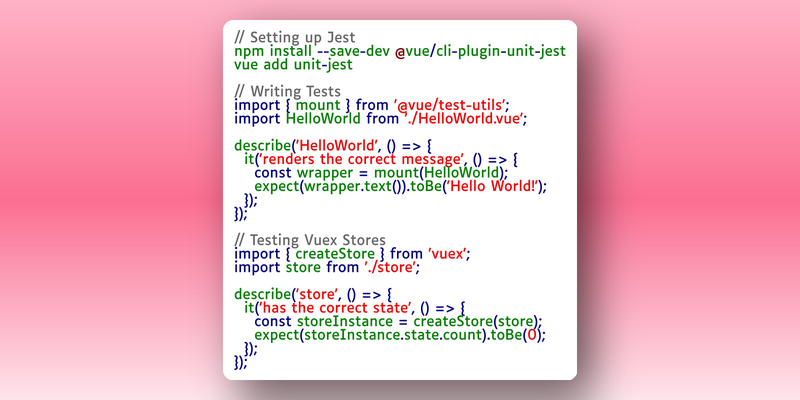Click the expect(storeInstance.state.count) line
Image resolution: width=800 pixels, height=400 pixels.
tap(400, 335)
